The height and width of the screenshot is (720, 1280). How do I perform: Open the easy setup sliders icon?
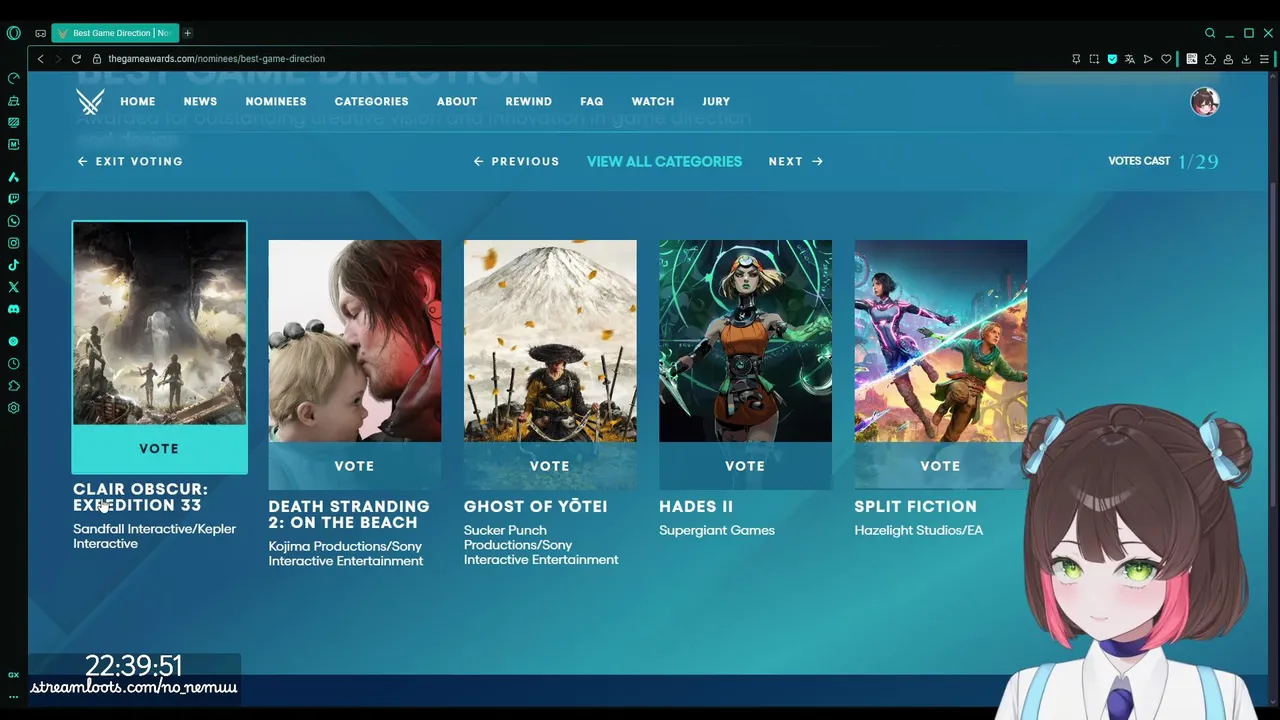pos(1265,59)
